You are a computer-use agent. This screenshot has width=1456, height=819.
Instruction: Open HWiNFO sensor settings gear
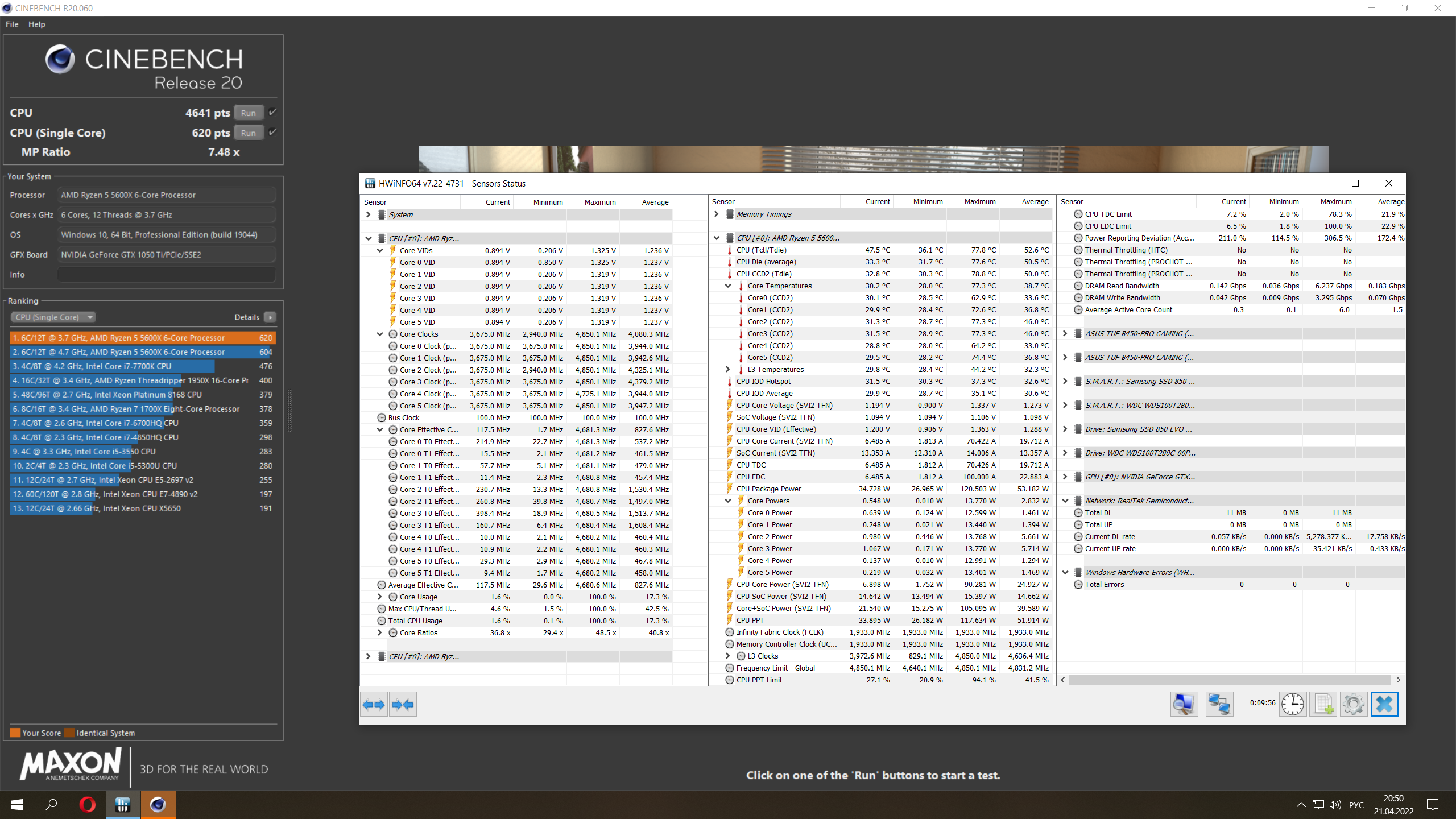click(1354, 704)
